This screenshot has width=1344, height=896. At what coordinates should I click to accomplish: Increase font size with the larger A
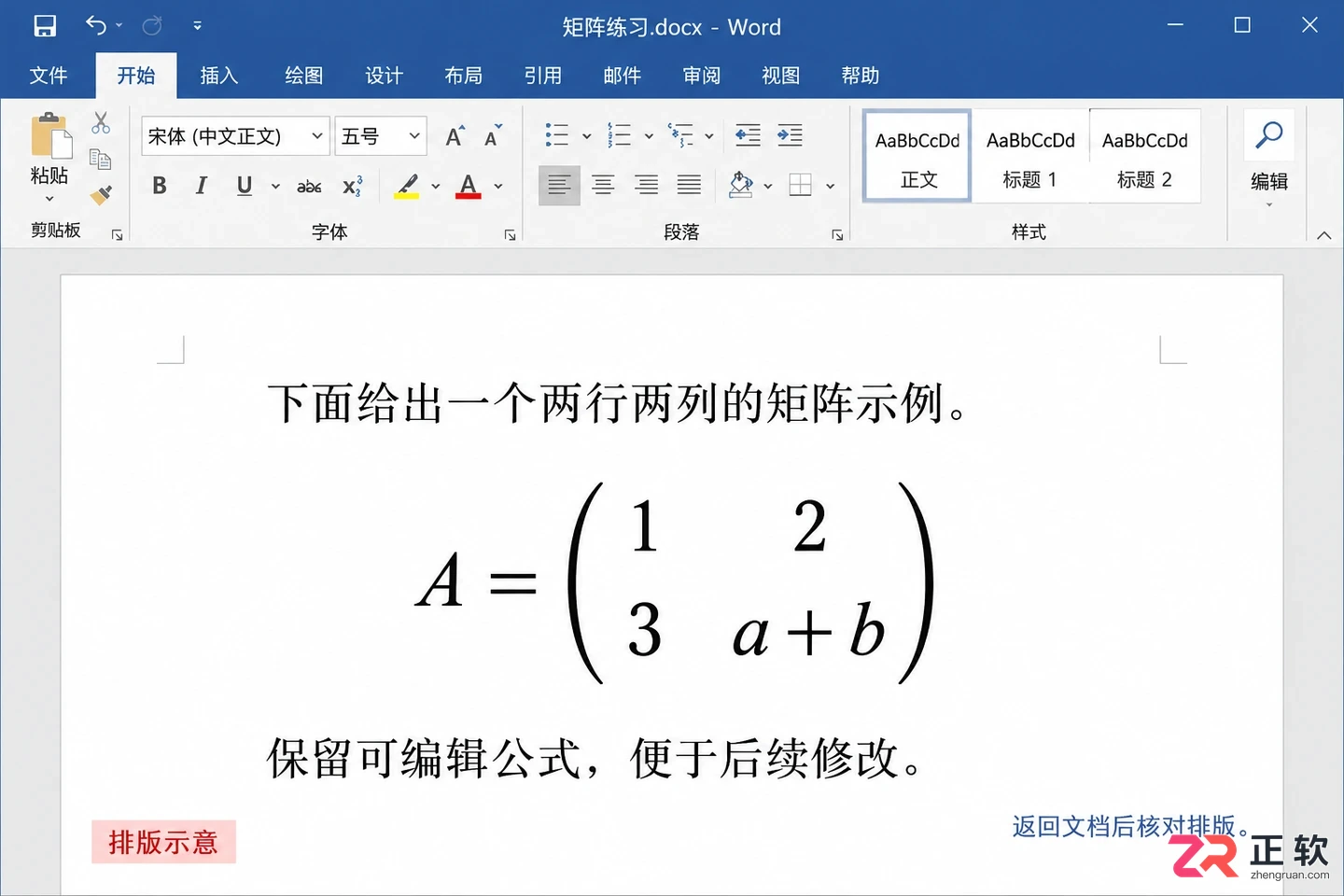point(455,136)
